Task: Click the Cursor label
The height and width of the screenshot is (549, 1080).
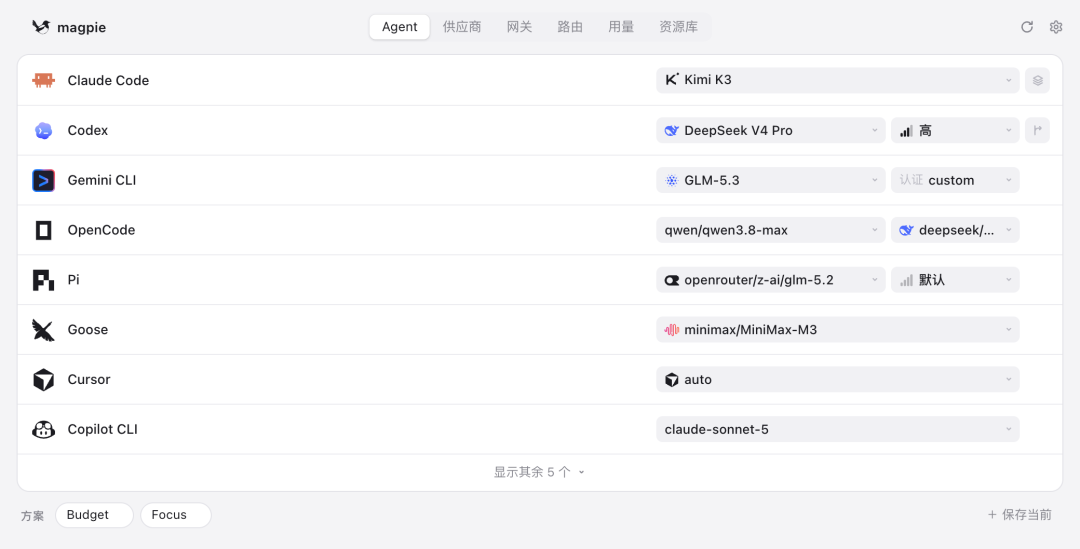Action: pos(89,380)
